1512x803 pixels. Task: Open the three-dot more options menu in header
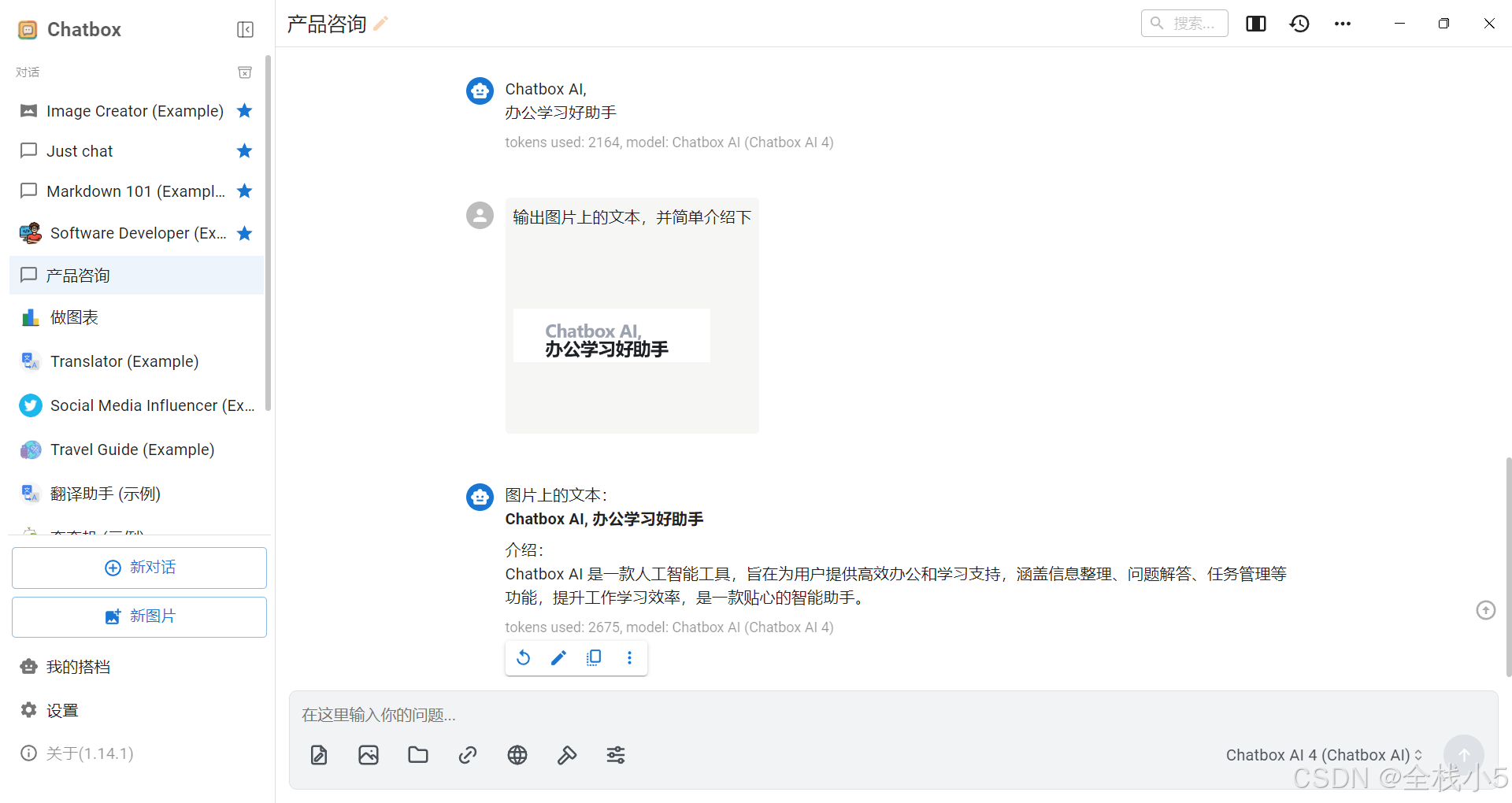(1343, 24)
